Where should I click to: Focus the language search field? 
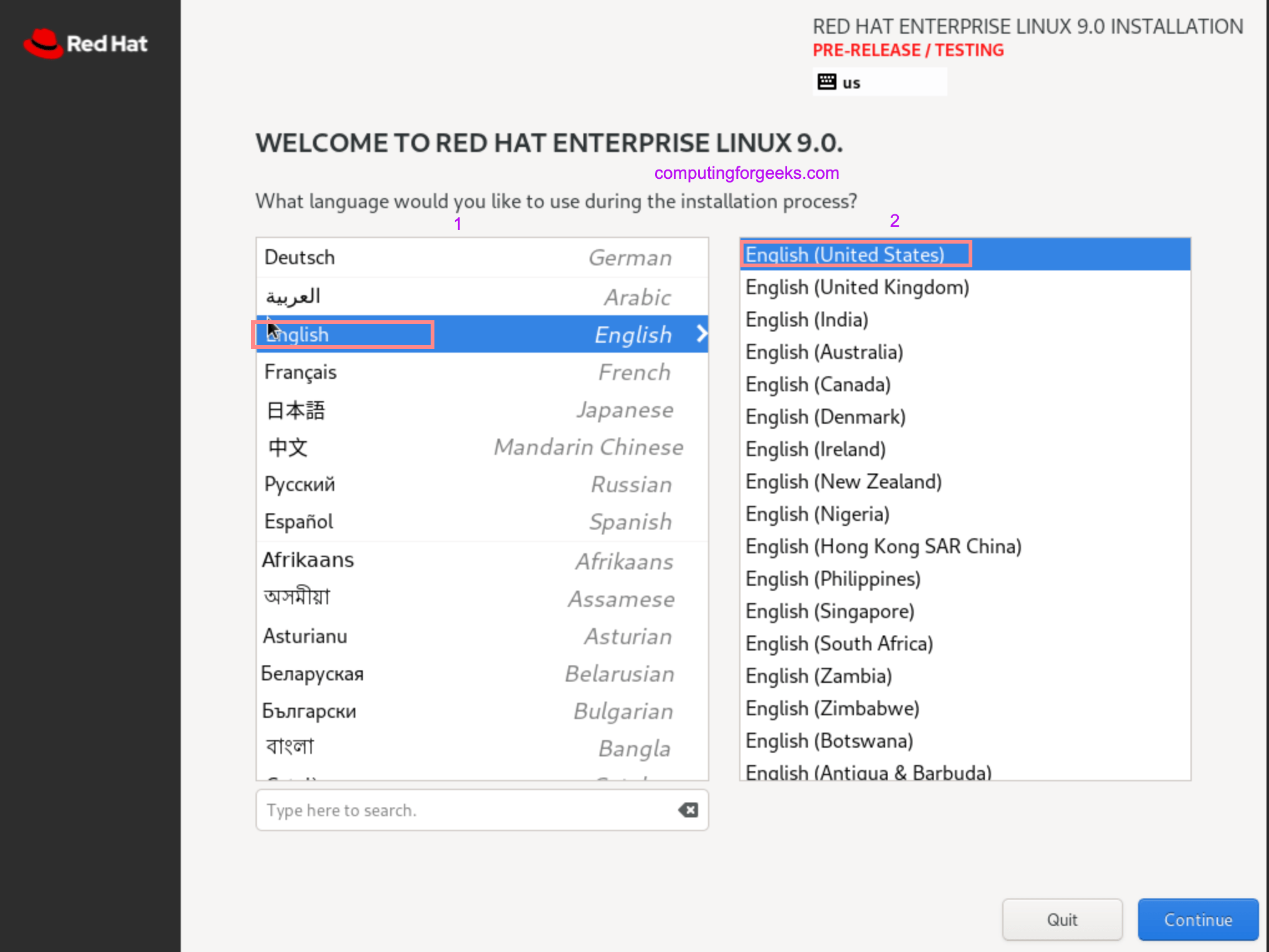[482, 810]
